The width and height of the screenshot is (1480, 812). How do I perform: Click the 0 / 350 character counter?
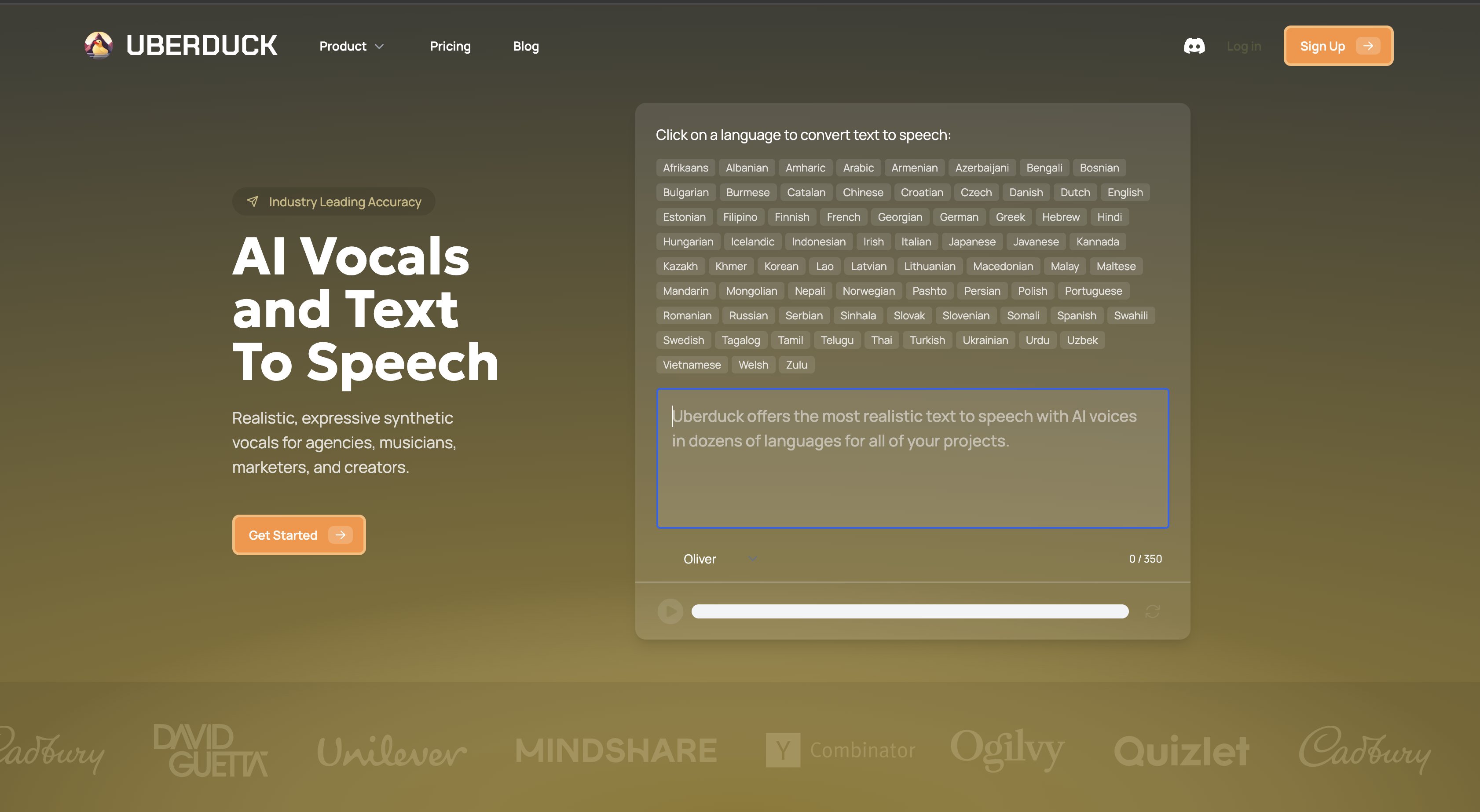point(1145,559)
